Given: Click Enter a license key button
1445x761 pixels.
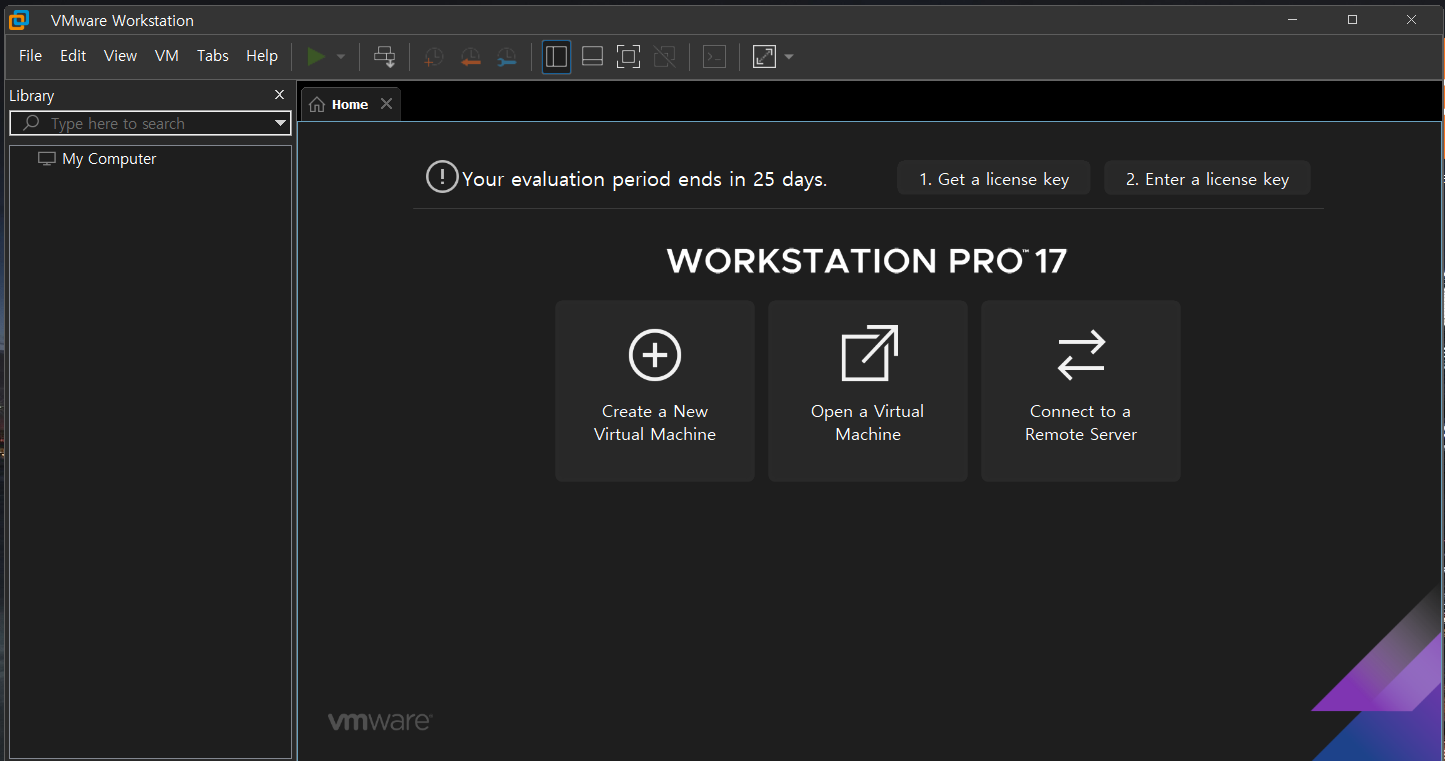Looking at the screenshot, I should (1207, 179).
